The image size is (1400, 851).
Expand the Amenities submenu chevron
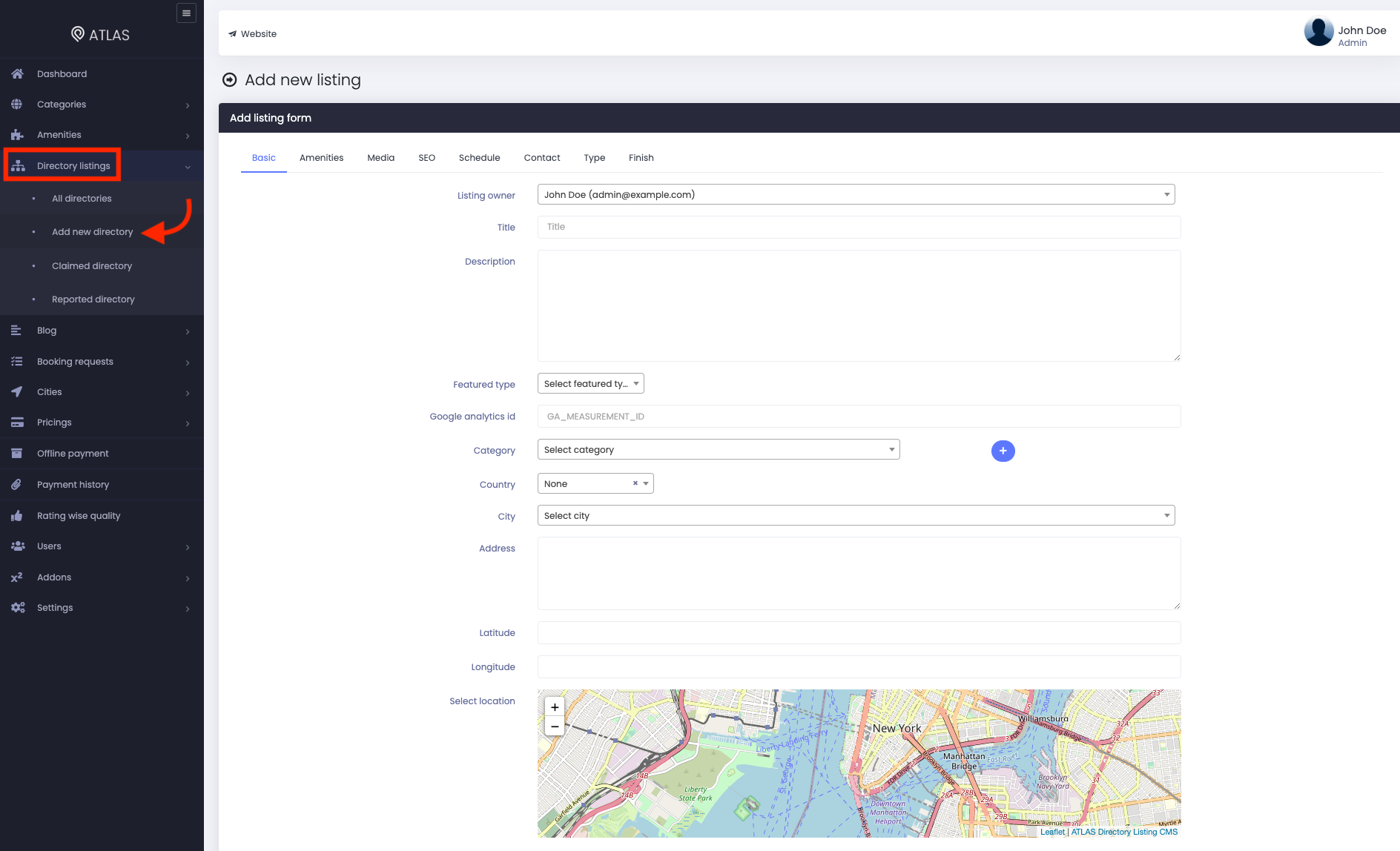pos(188,136)
